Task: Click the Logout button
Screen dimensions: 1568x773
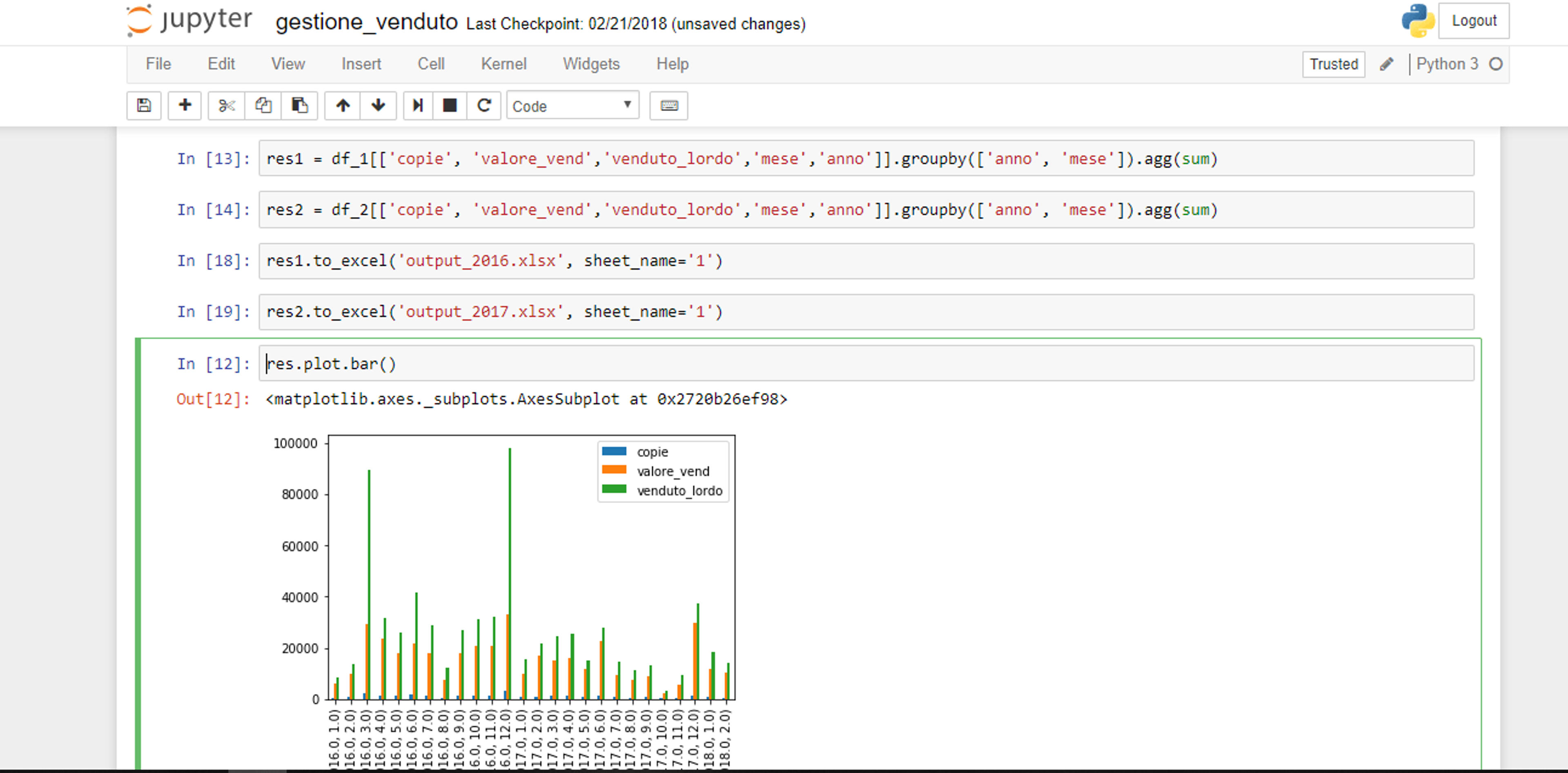Action: coord(1474,21)
